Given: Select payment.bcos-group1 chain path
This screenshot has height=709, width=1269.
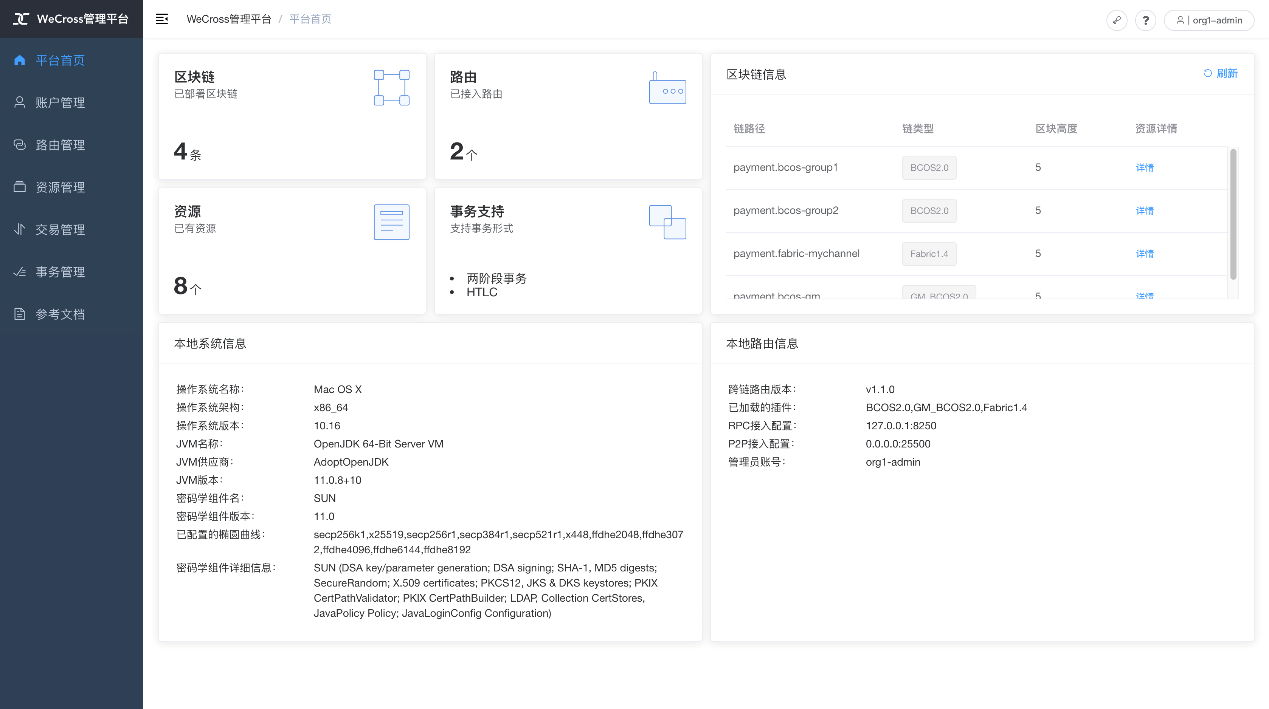Looking at the screenshot, I should coord(786,168).
